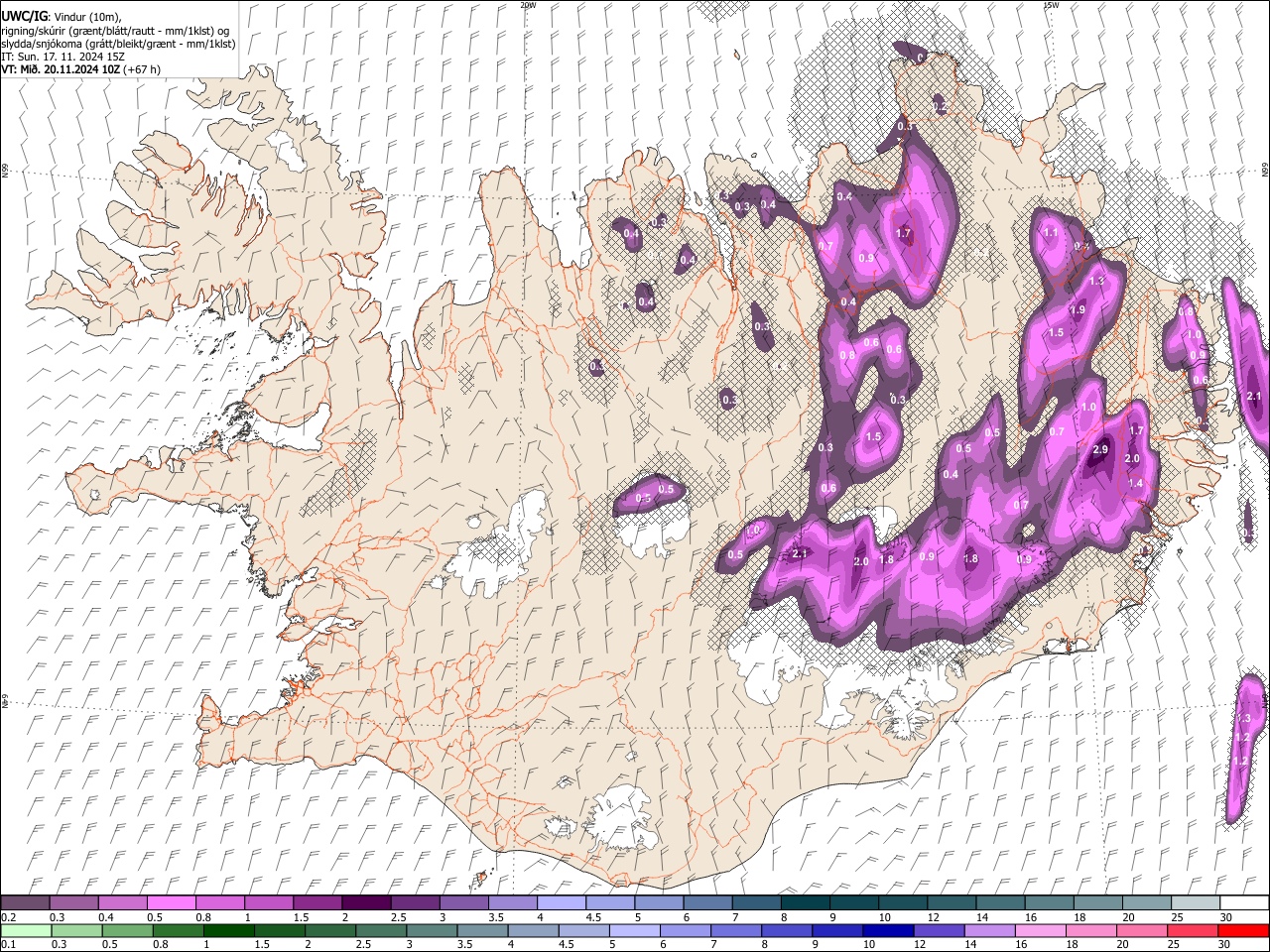Screen dimensions: 1270x952
Task: Click the snow-scale swatch starting at 1.5
Action: pyautogui.click(x=317, y=902)
